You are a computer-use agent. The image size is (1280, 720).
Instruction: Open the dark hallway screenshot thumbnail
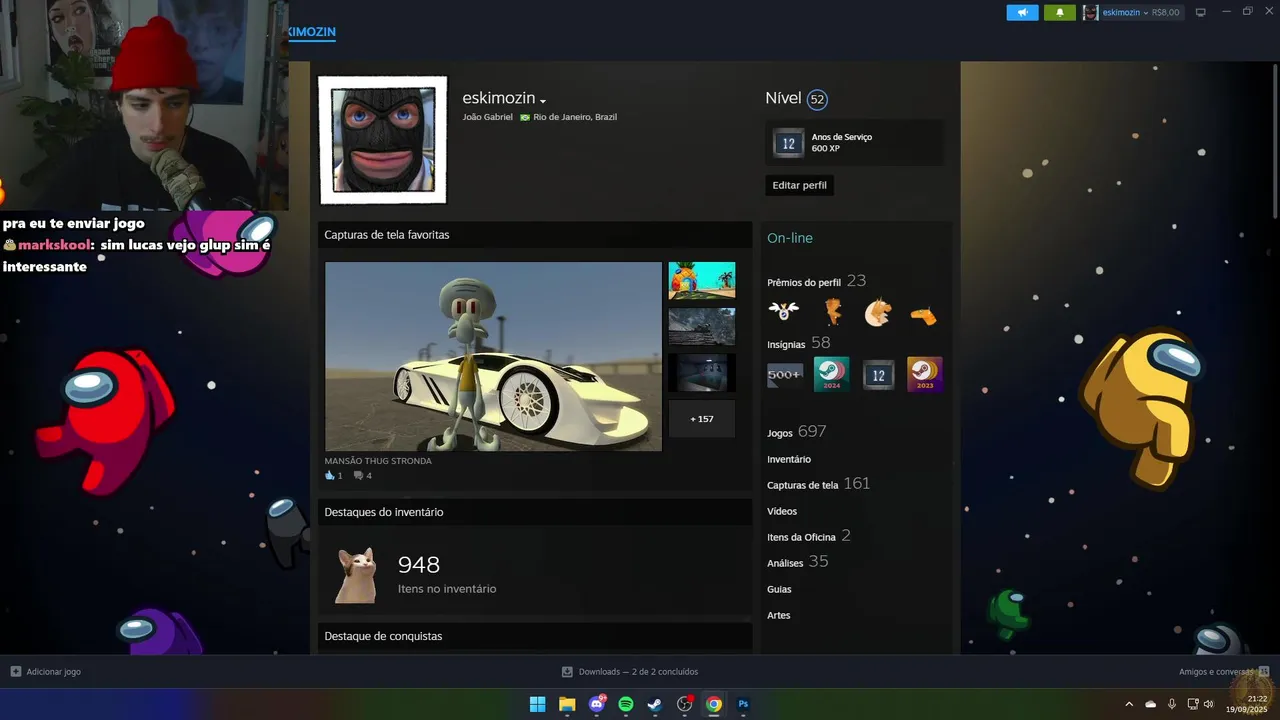click(701, 372)
